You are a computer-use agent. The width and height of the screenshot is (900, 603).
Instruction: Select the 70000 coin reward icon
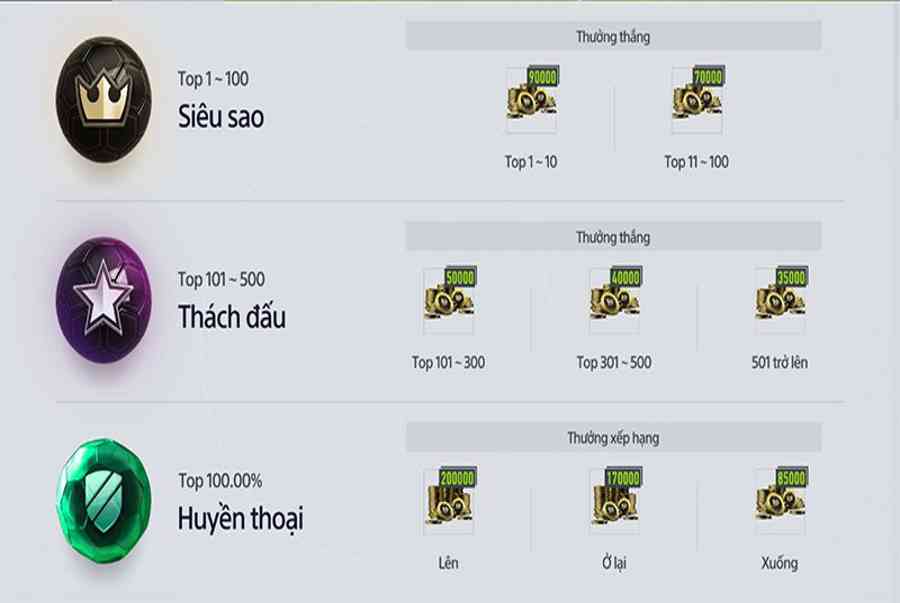[x=697, y=99]
